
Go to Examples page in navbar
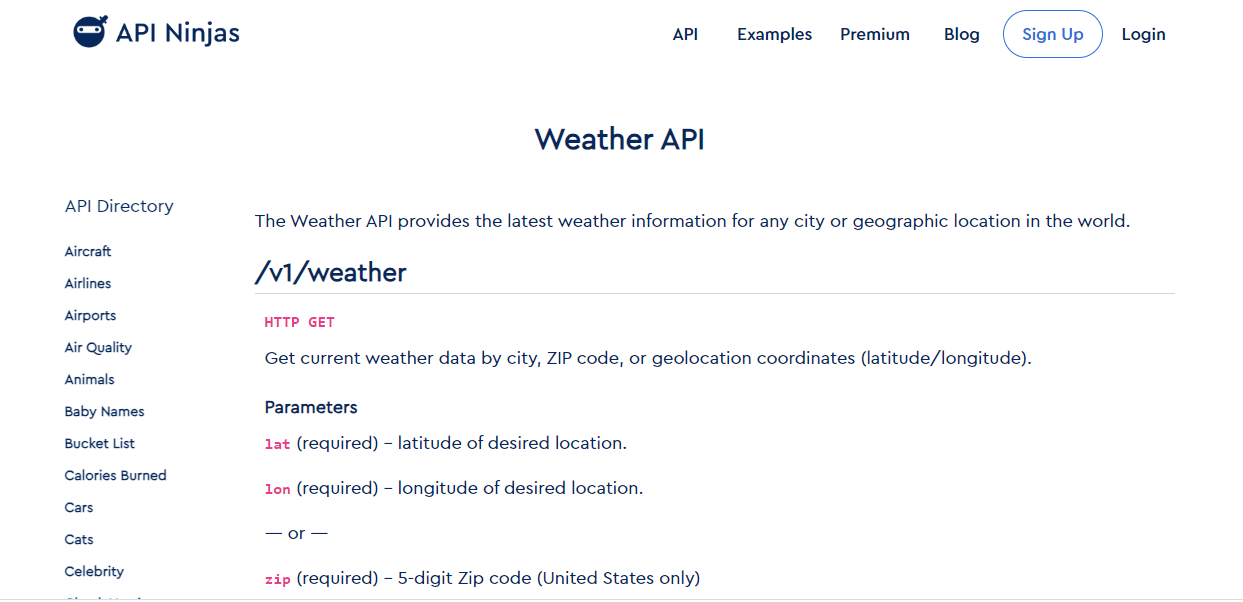774,34
